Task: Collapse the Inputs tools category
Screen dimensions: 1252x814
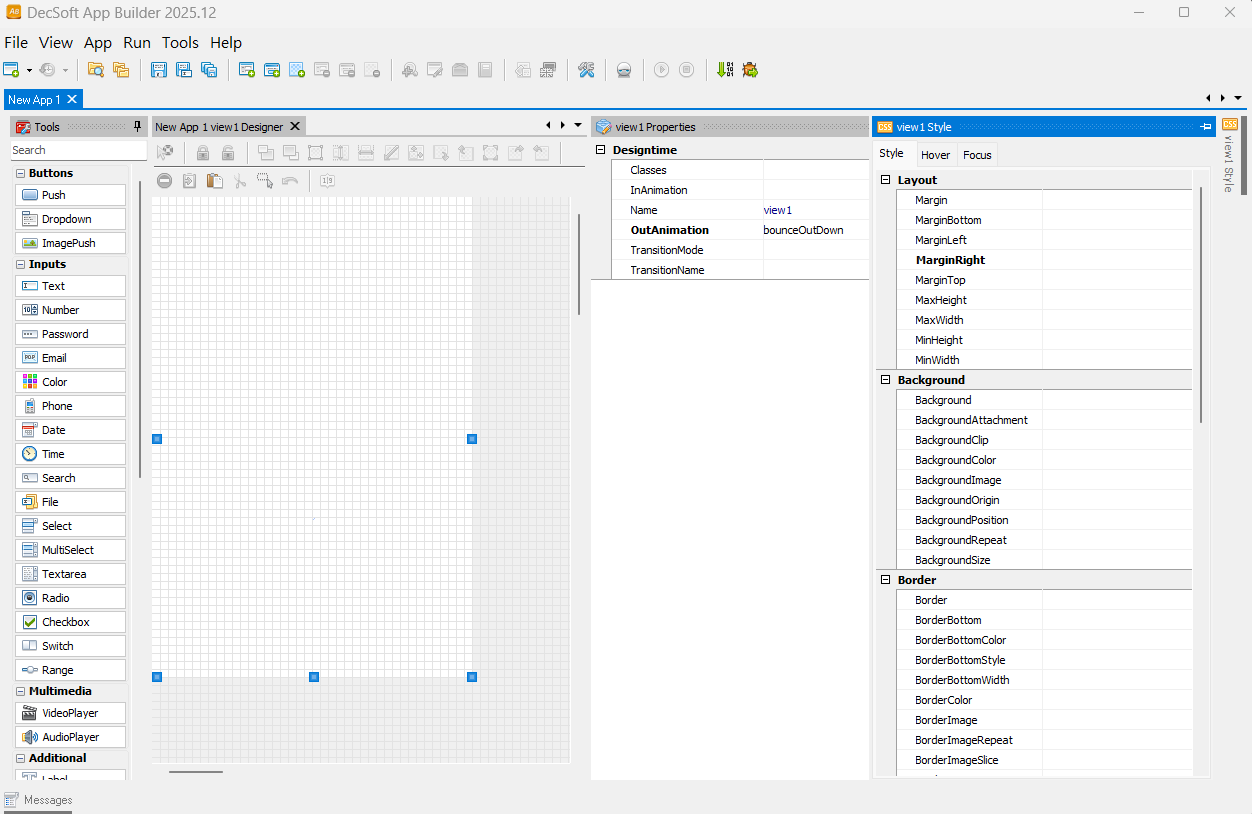Action: 20,264
